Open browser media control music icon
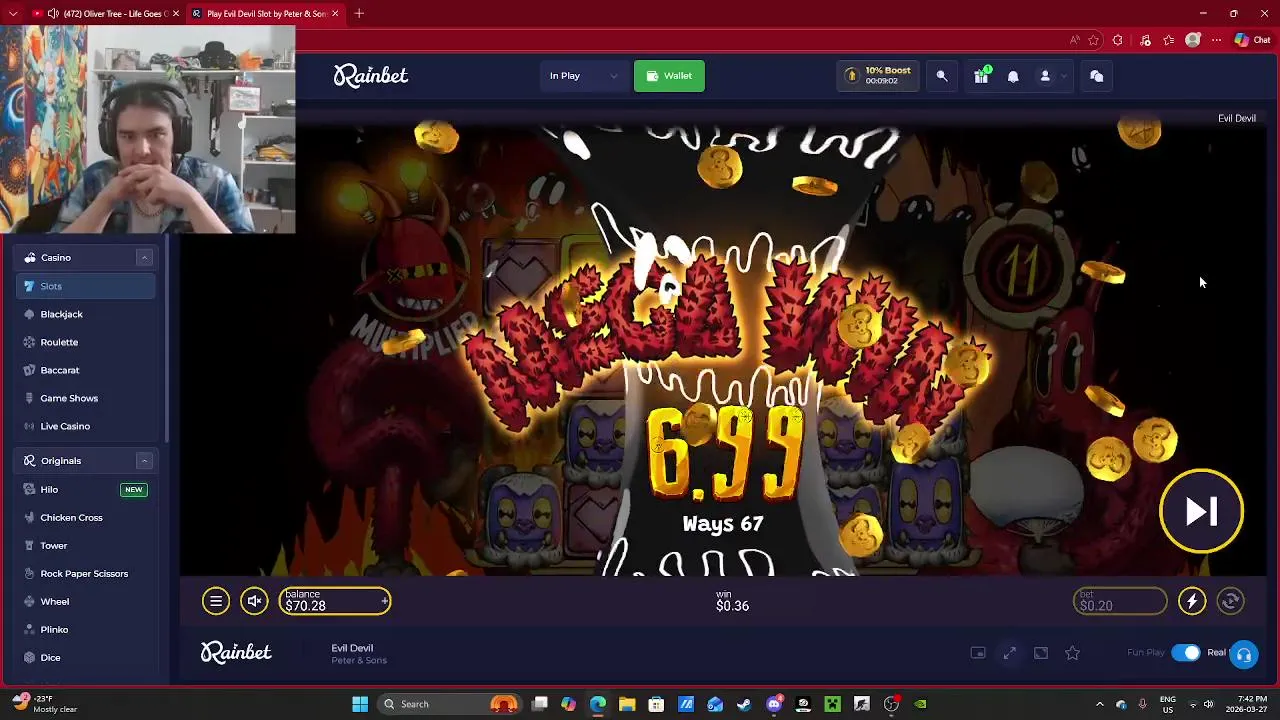Image resolution: width=1280 pixels, height=720 pixels. click(x=1145, y=40)
